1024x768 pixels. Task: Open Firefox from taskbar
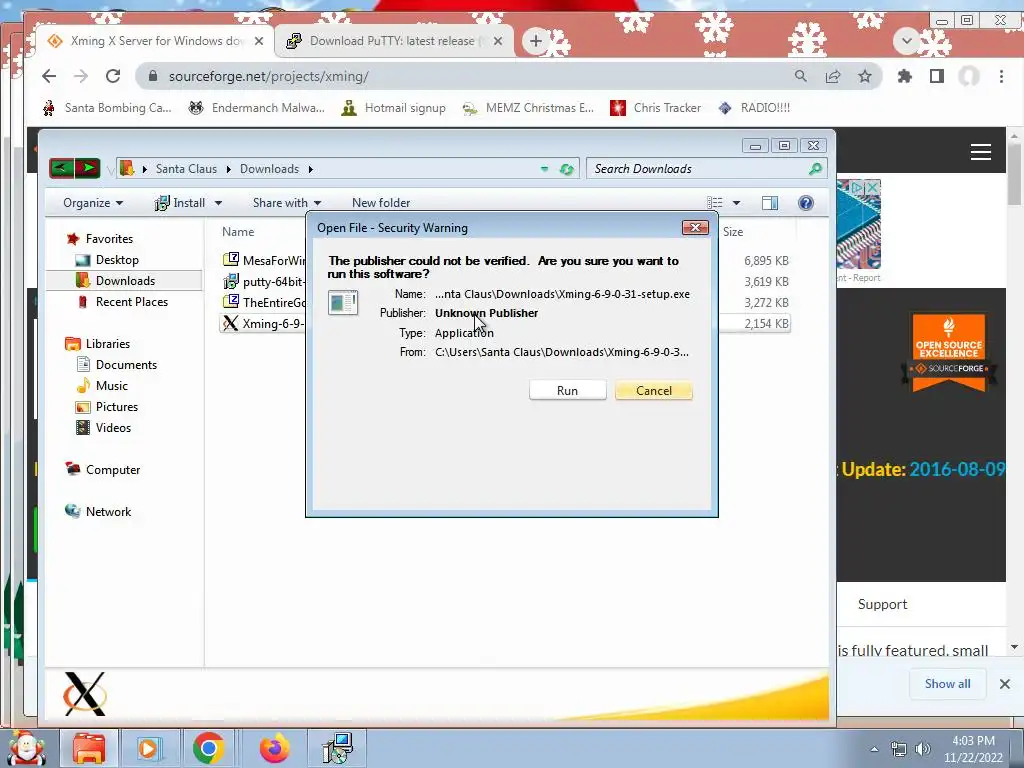tap(274, 748)
